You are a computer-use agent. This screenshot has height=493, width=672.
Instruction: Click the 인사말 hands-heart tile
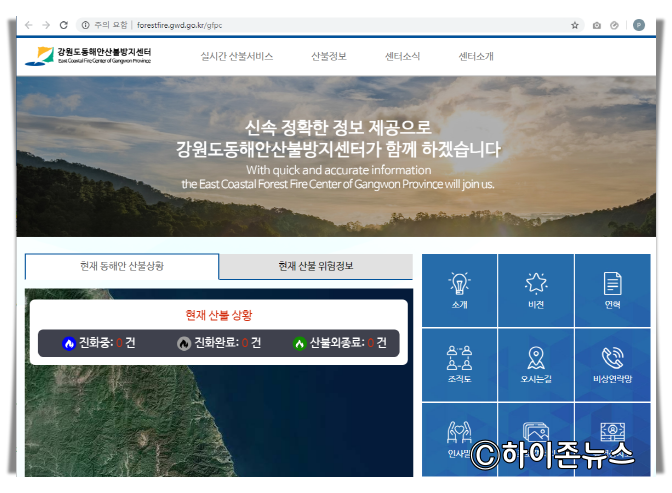459,439
